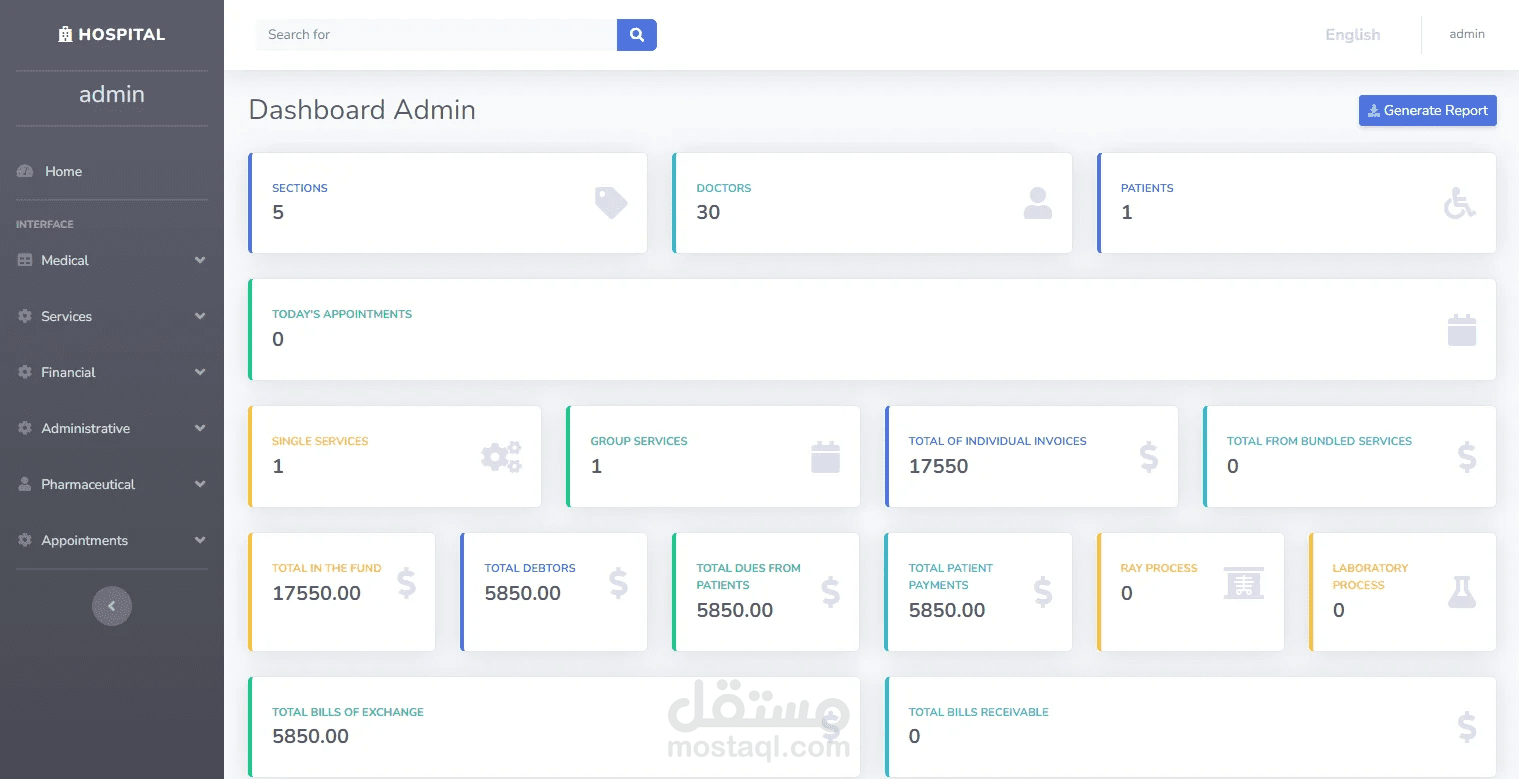Screen dimensions: 1519x779
Task: Click the RAY PROCESS label
Action: pyautogui.click(x=1159, y=568)
